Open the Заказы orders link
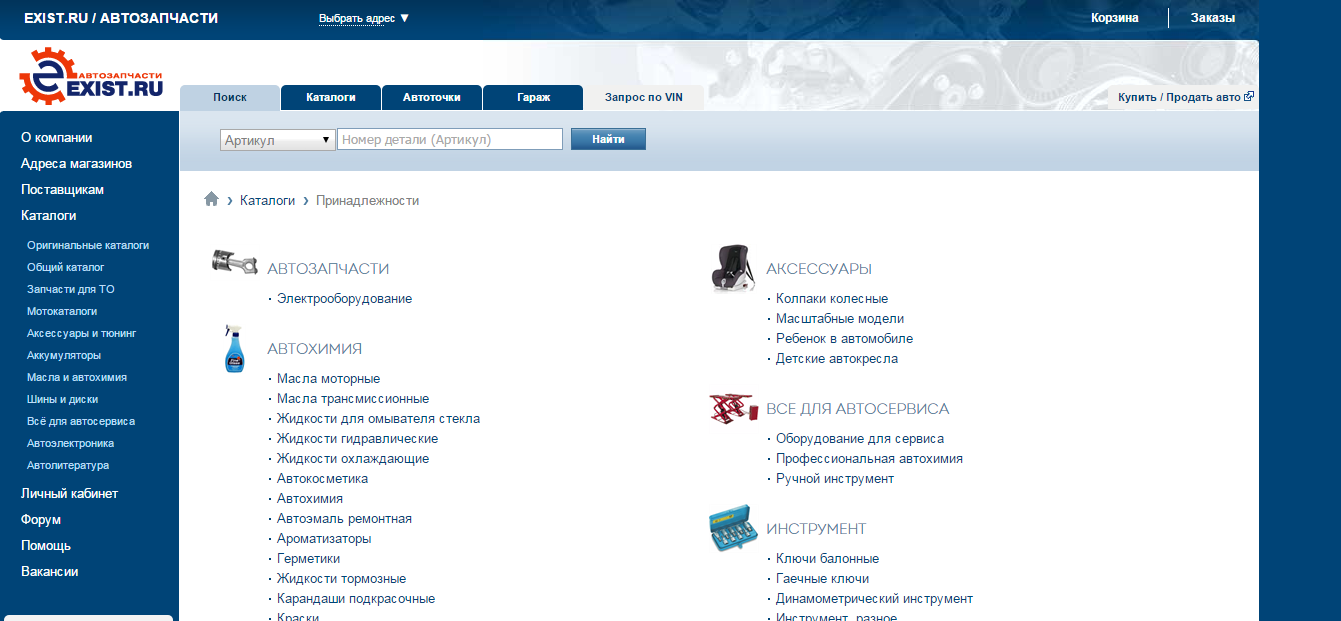 tap(1212, 18)
